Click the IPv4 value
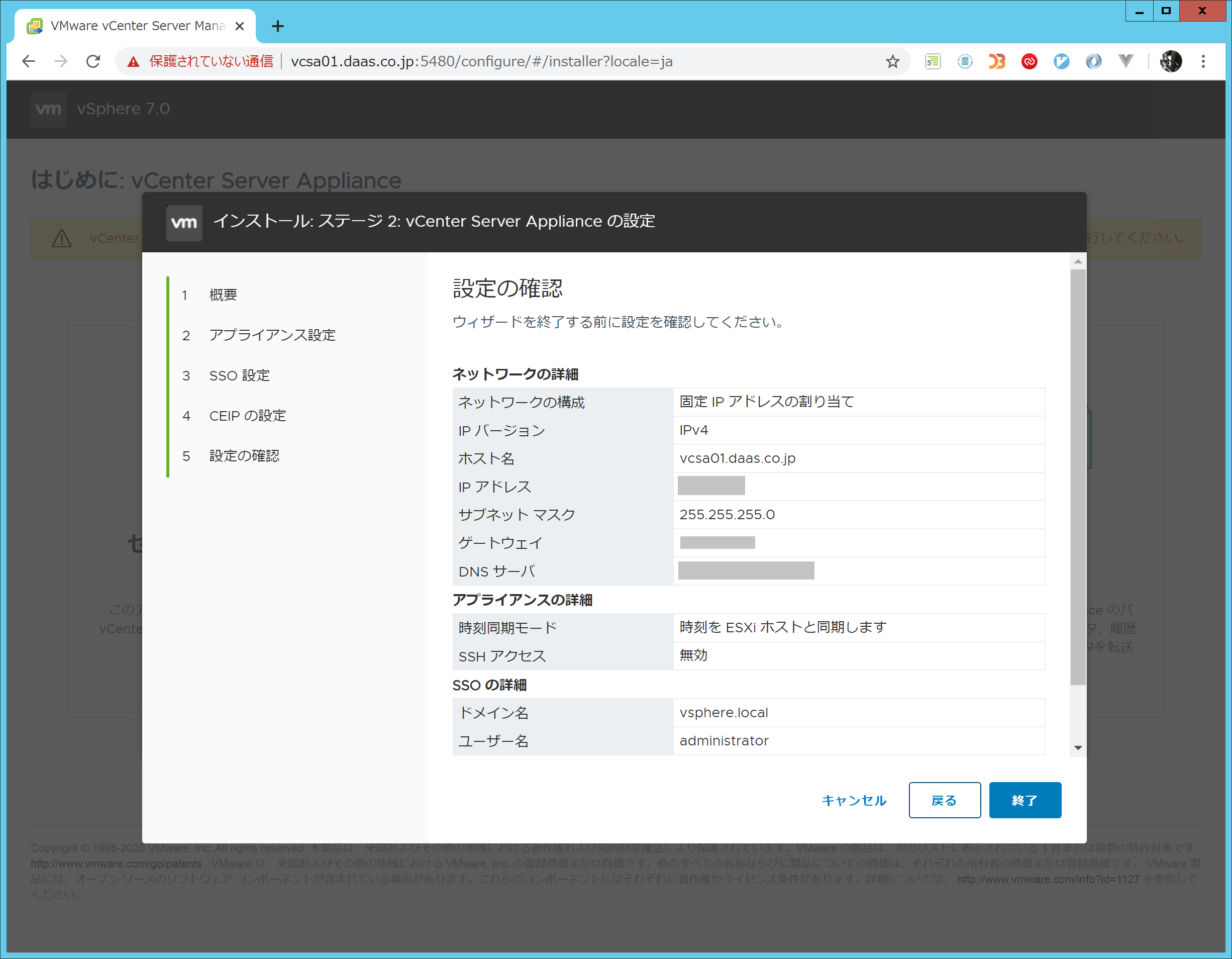The image size is (1232, 959). pyautogui.click(x=693, y=430)
